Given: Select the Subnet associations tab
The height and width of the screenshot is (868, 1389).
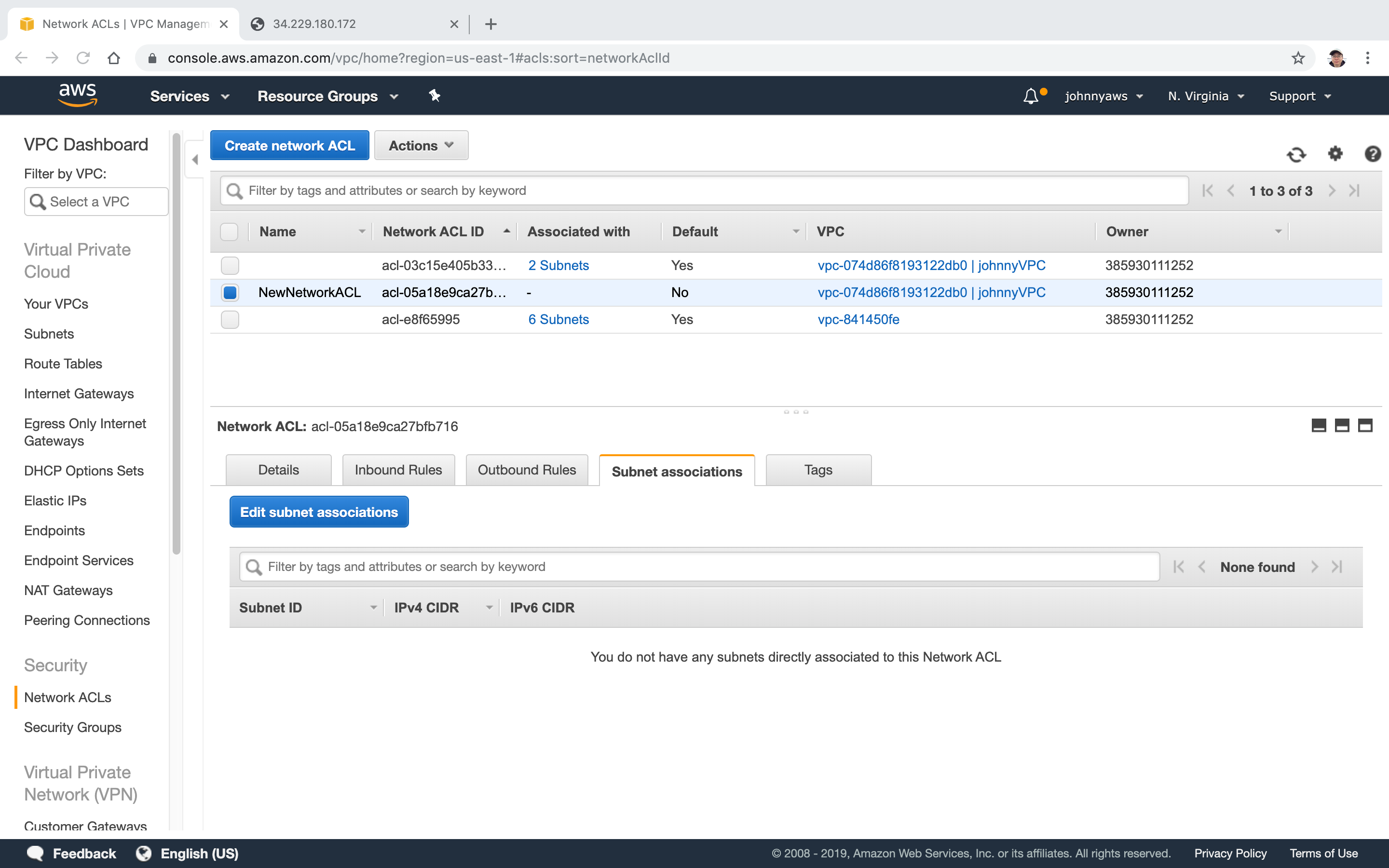Looking at the screenshot, I should click(677, 471).
